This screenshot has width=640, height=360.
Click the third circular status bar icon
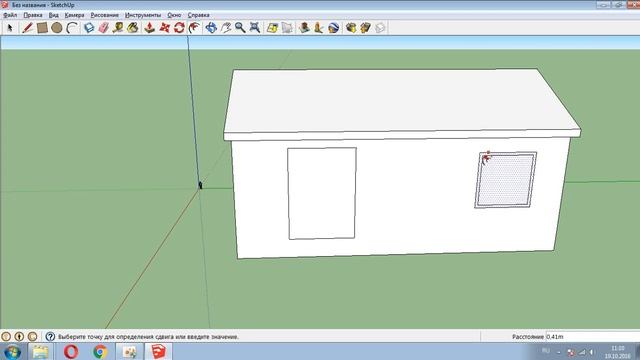click(33, 337)
